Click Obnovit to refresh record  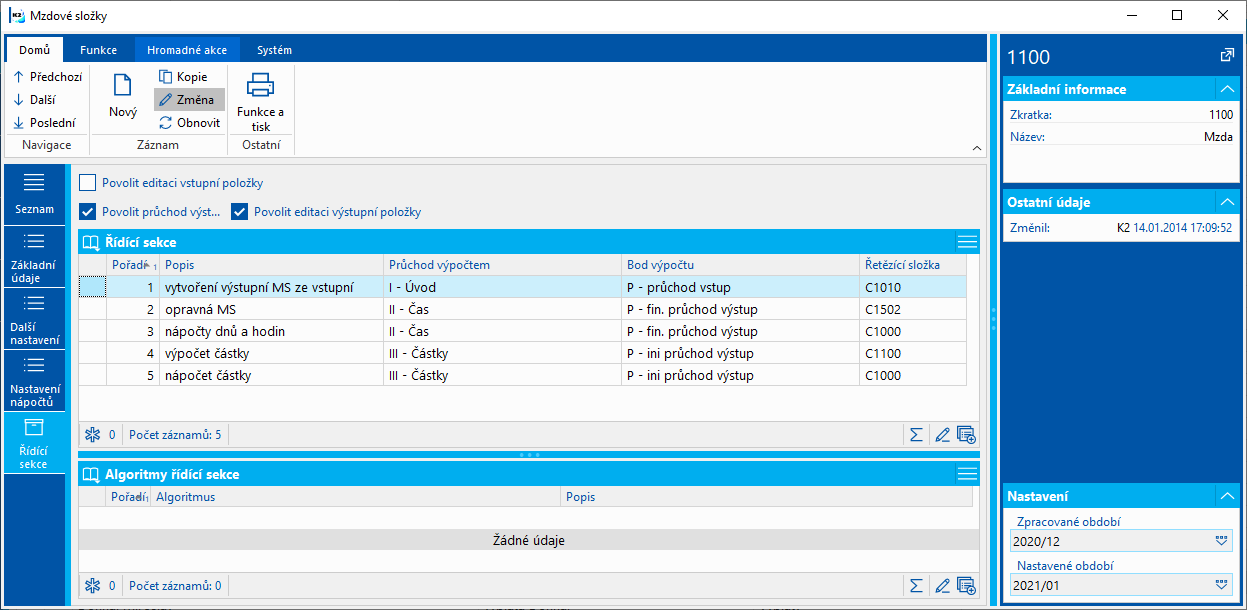[x=189, y=123]
